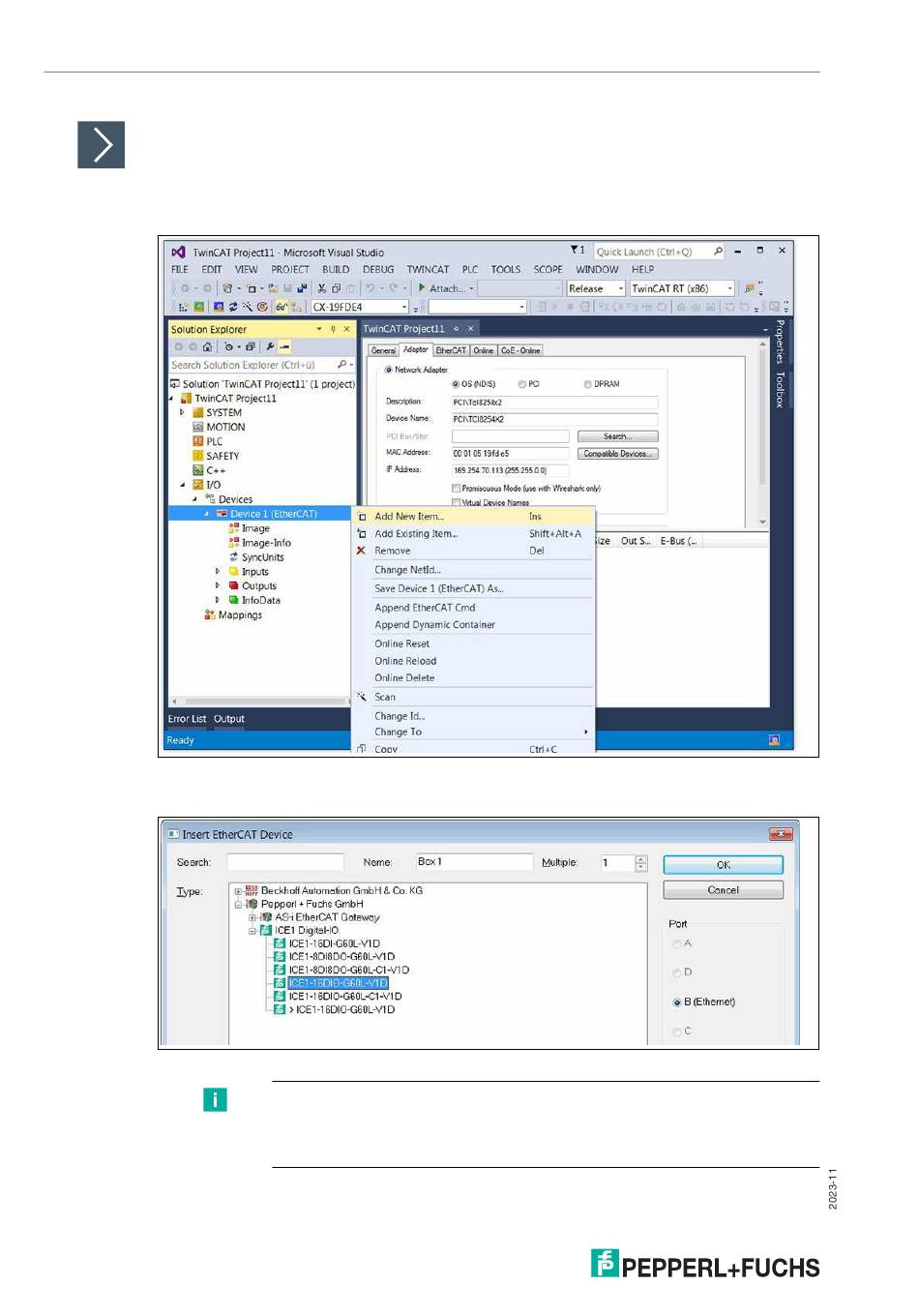Open the Error List panel tab
The image size is (919, 1316).
tap(187, 719)
